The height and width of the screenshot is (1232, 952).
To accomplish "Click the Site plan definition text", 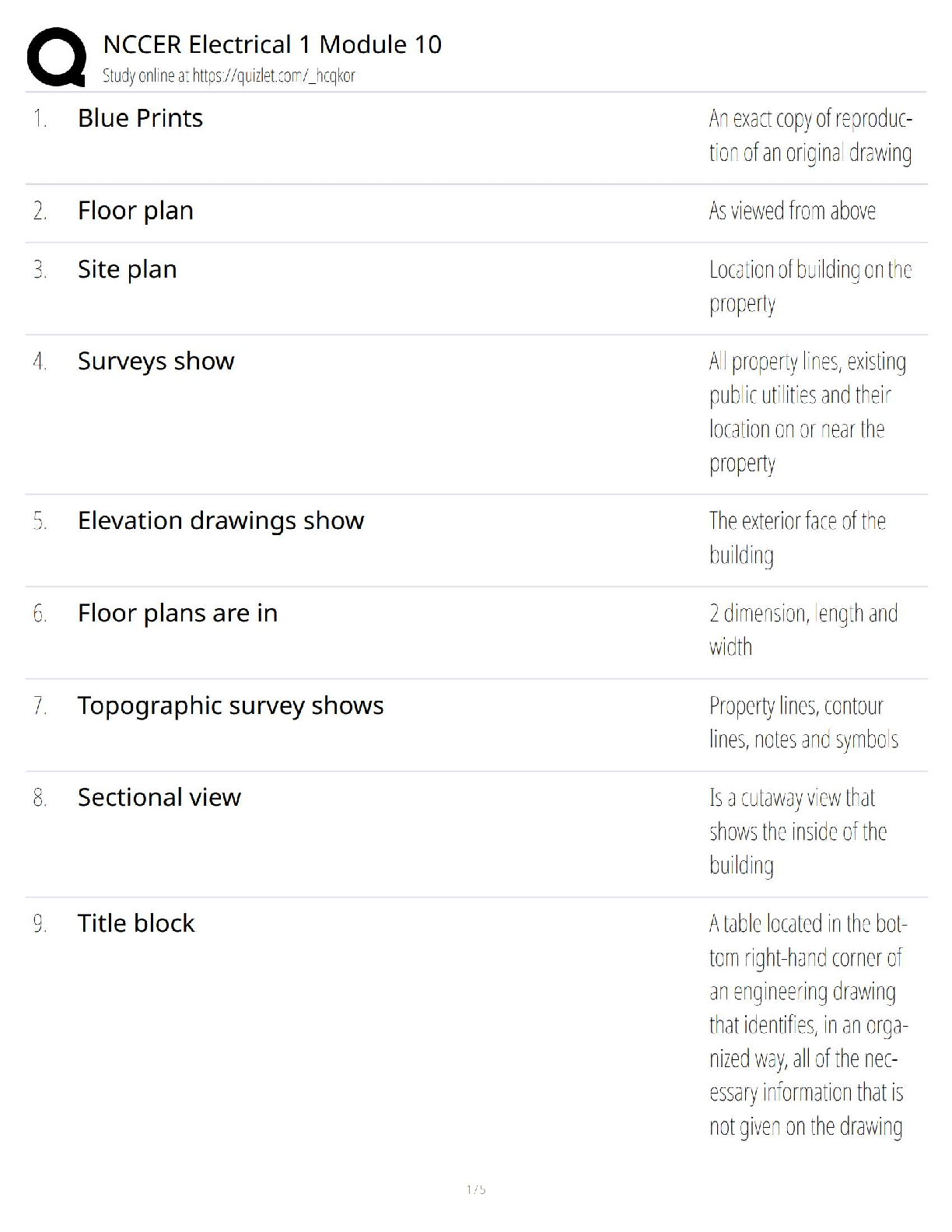I will (x=810, y=286).
